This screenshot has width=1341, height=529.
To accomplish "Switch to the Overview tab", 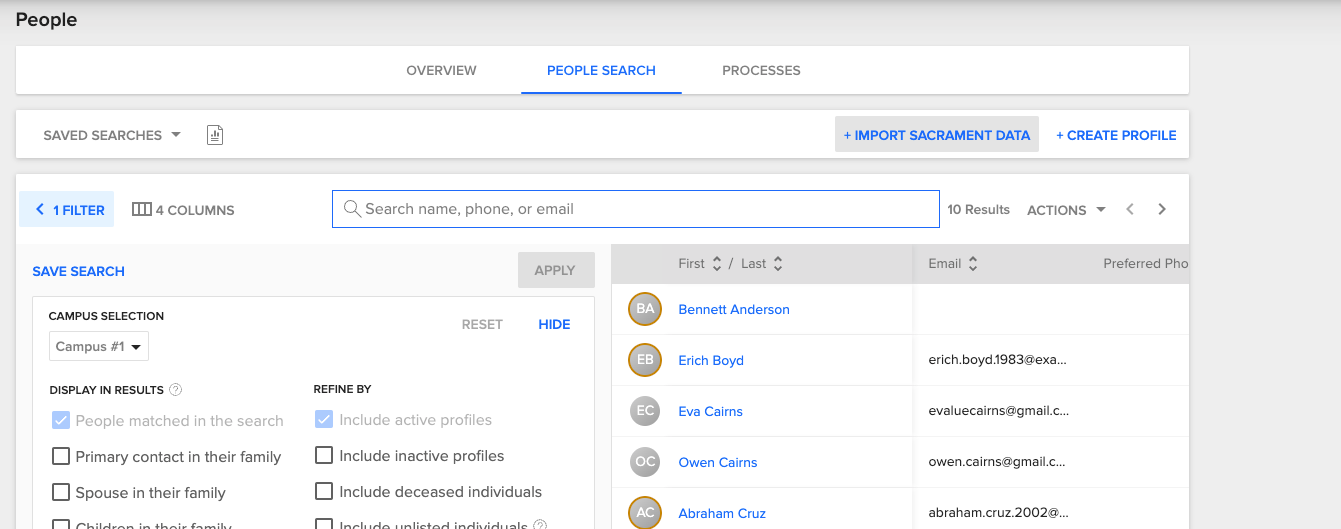I will 441,71.
